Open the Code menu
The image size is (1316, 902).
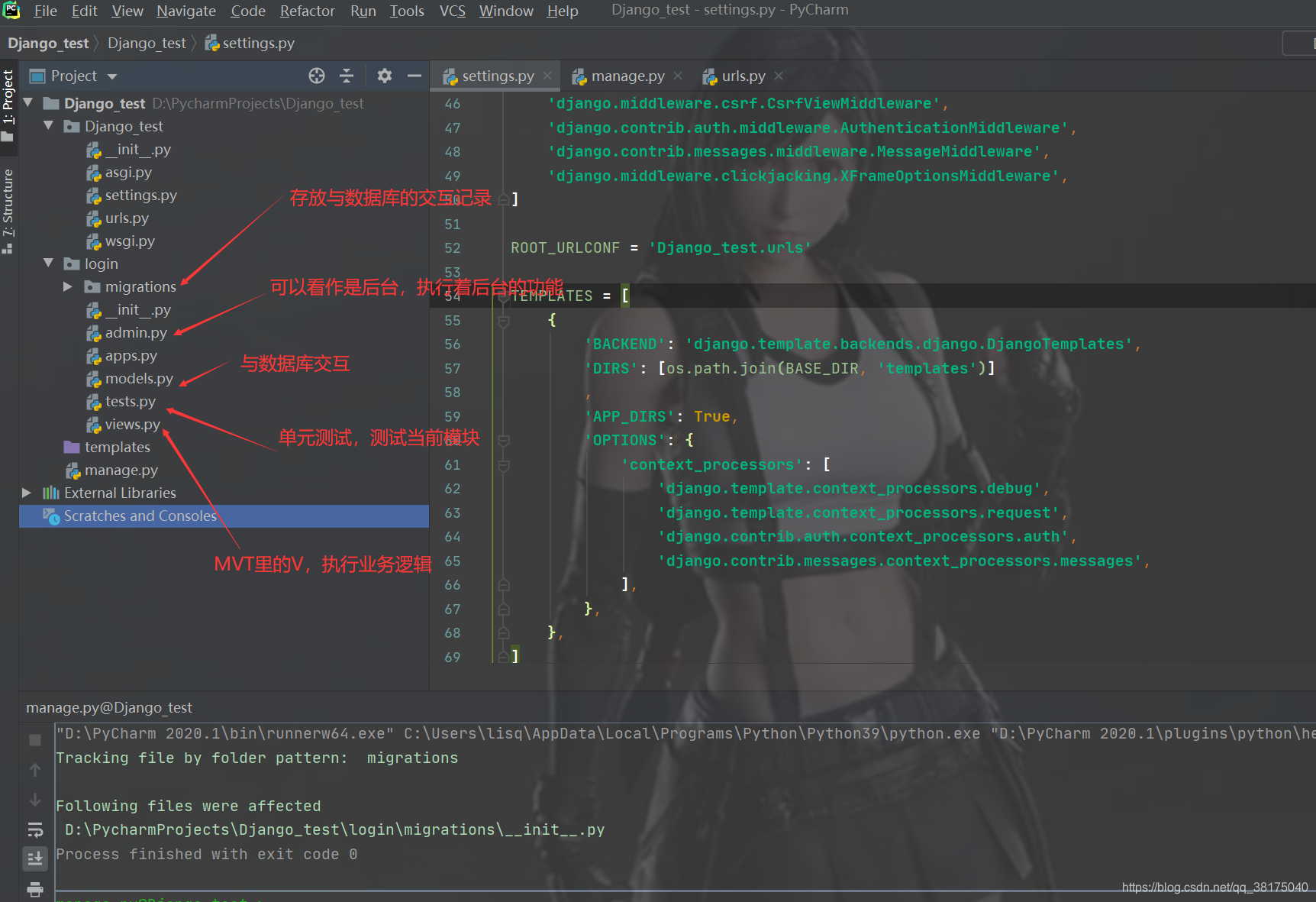(x=248, y=11)
